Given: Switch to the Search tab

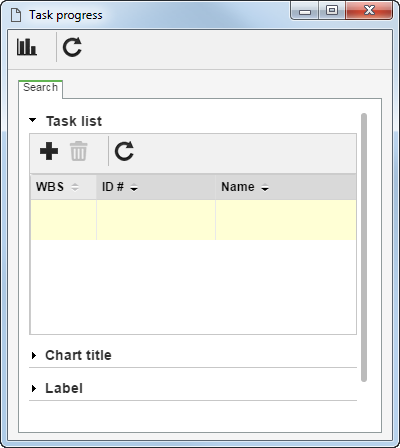Looking at the screenshot, I should click(40, 88).
